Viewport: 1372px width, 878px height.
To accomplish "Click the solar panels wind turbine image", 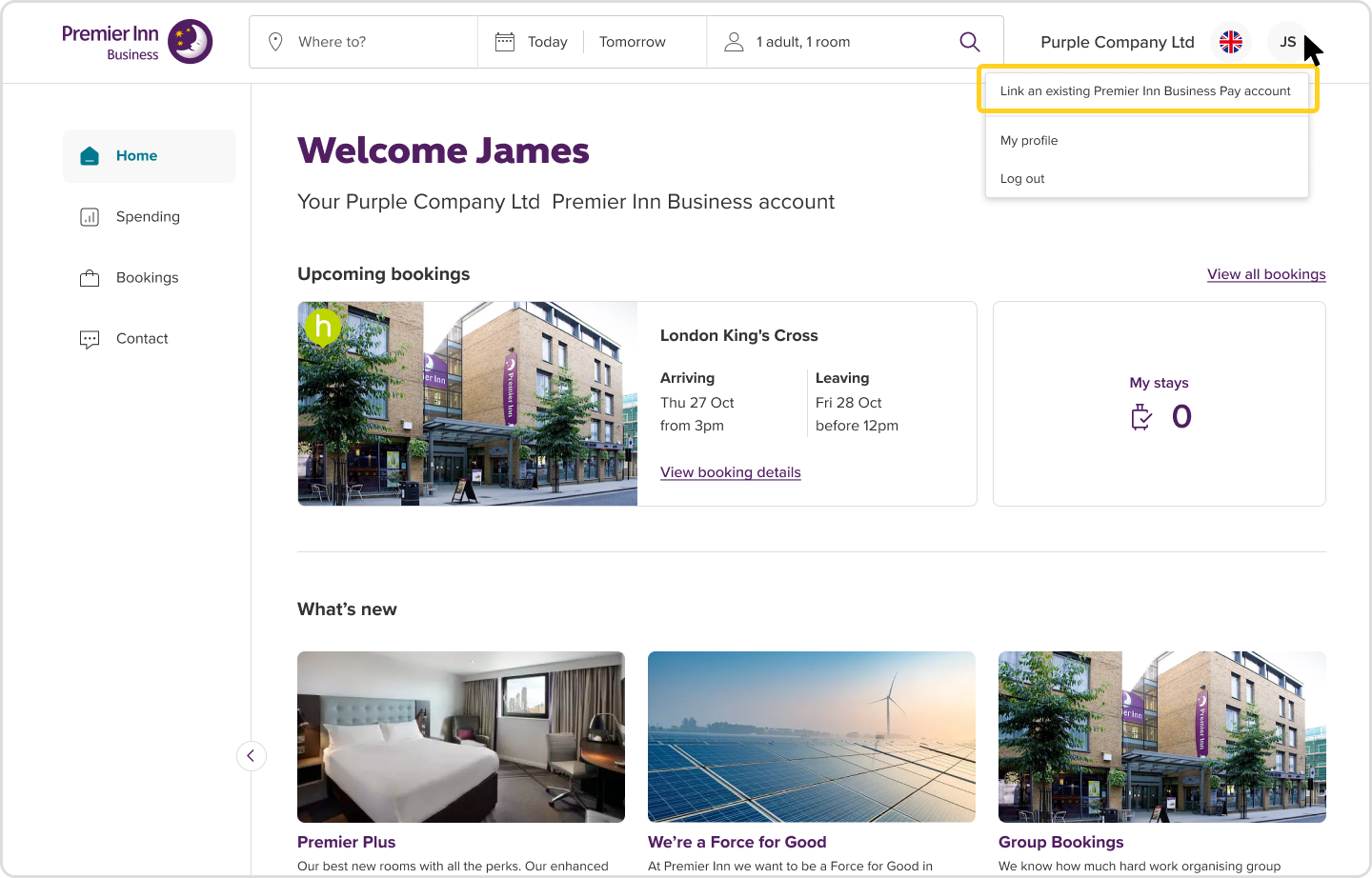I will (x=812, y=737).
